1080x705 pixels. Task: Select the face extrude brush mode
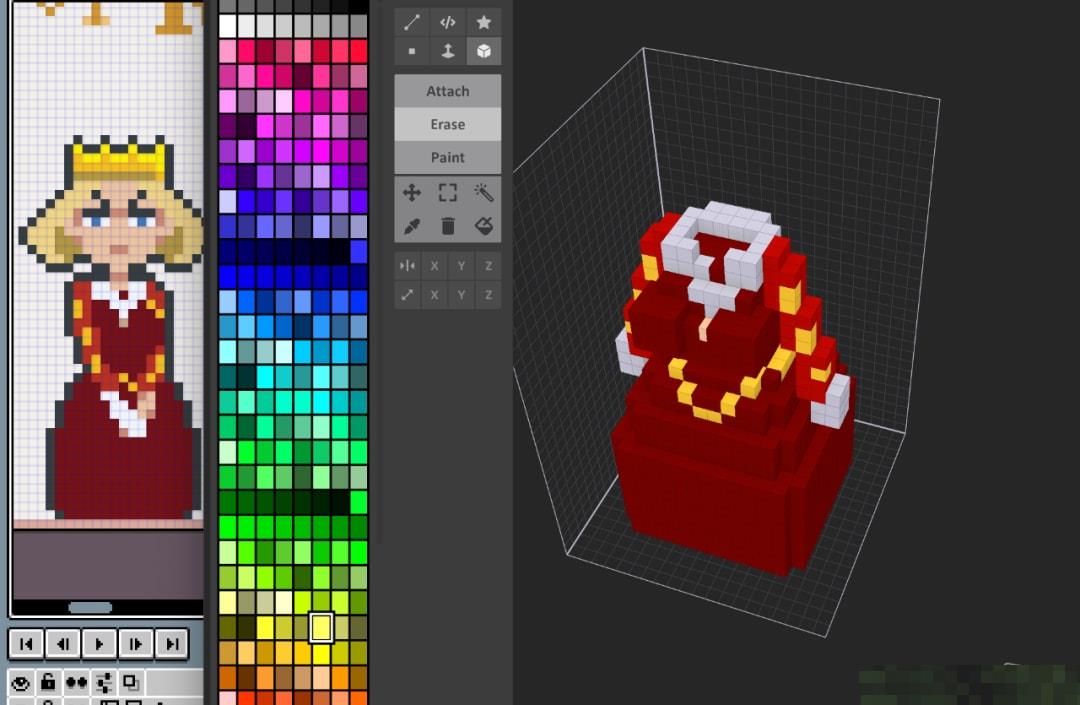click(448, 51)
